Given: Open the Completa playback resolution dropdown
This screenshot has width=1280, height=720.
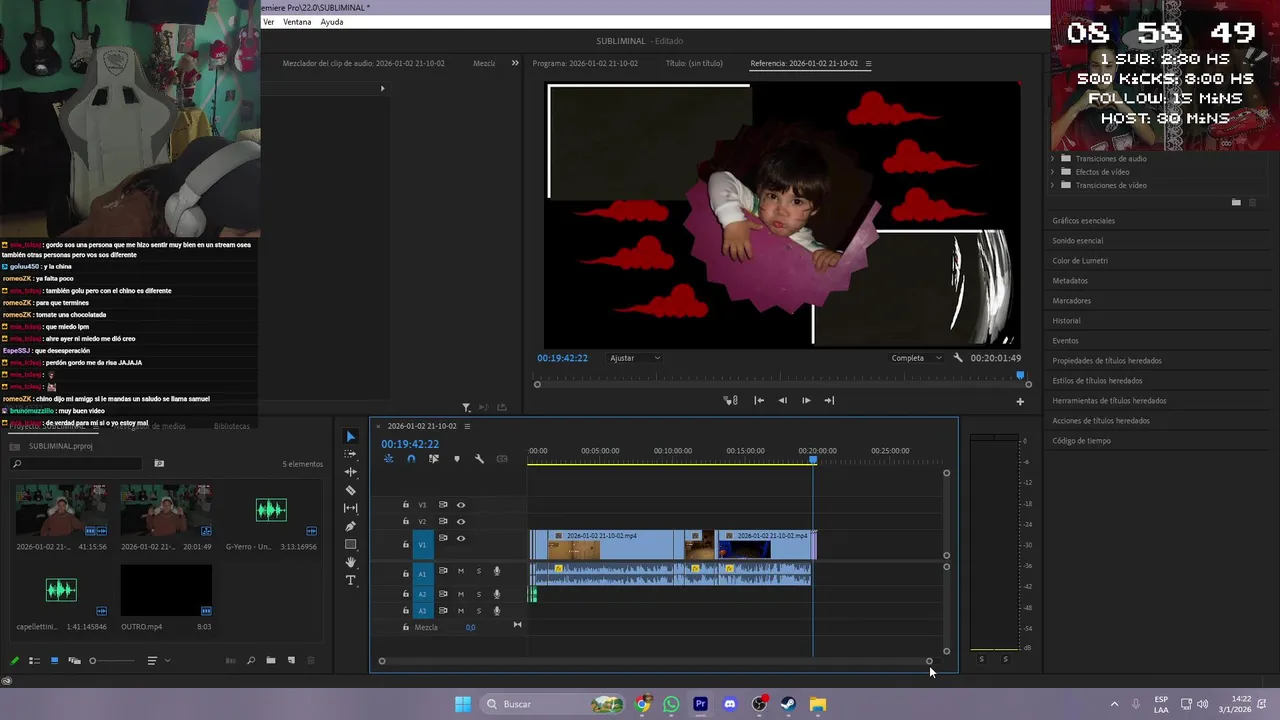Looking at the screenshot, I should pos(916,358).
